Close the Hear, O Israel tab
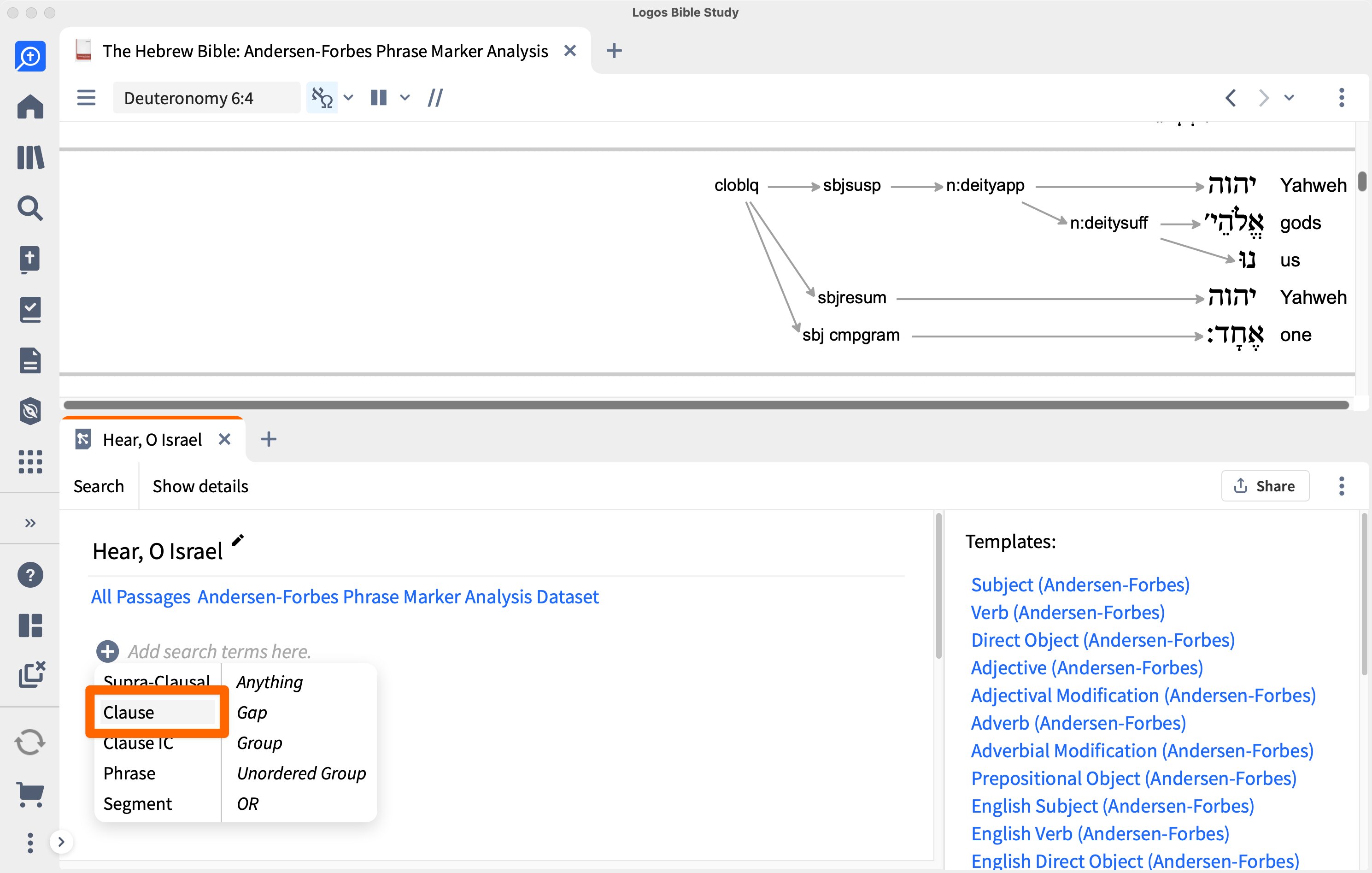Viewport: 1372px width, 873px height. point(224,439)
